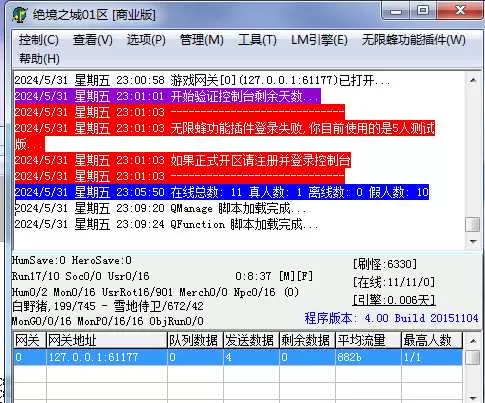Image resolution: width=485 pixels, height=403 pixels.
Task: Click the log pane scrollbar thumb
Action: (x=472, y=224)
